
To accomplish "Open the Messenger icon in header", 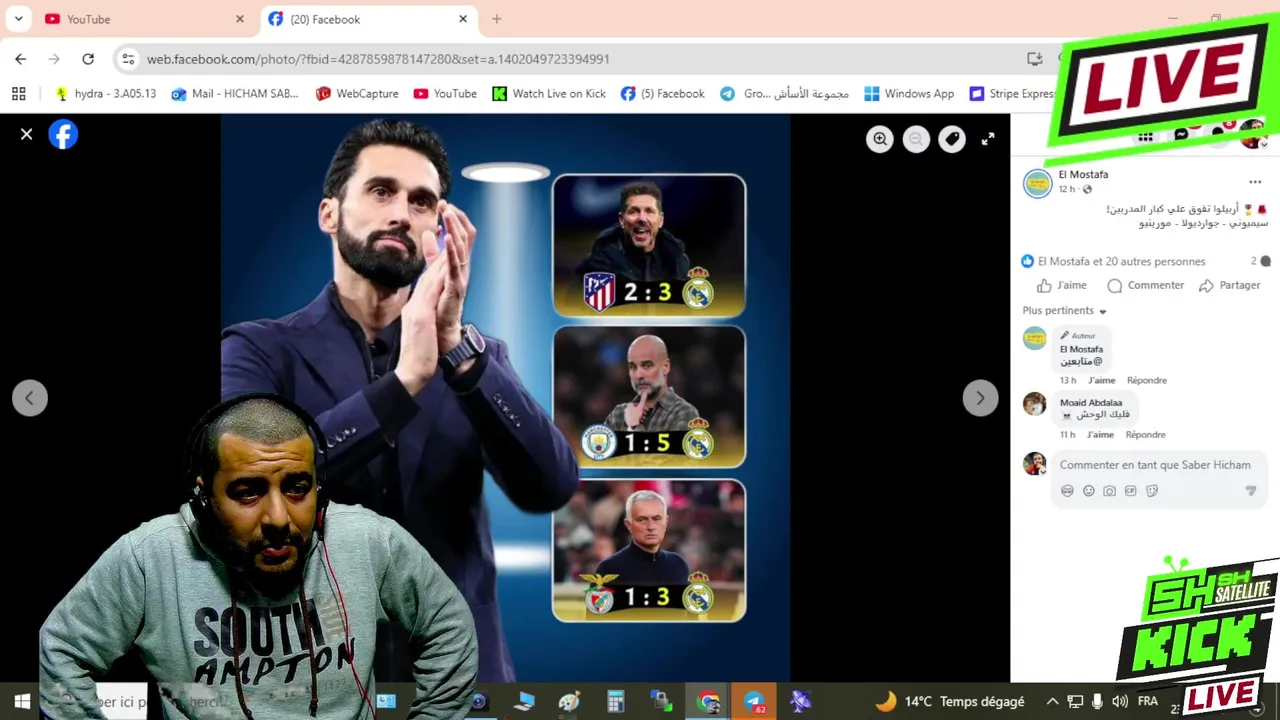I will [x=1181, y=135].
